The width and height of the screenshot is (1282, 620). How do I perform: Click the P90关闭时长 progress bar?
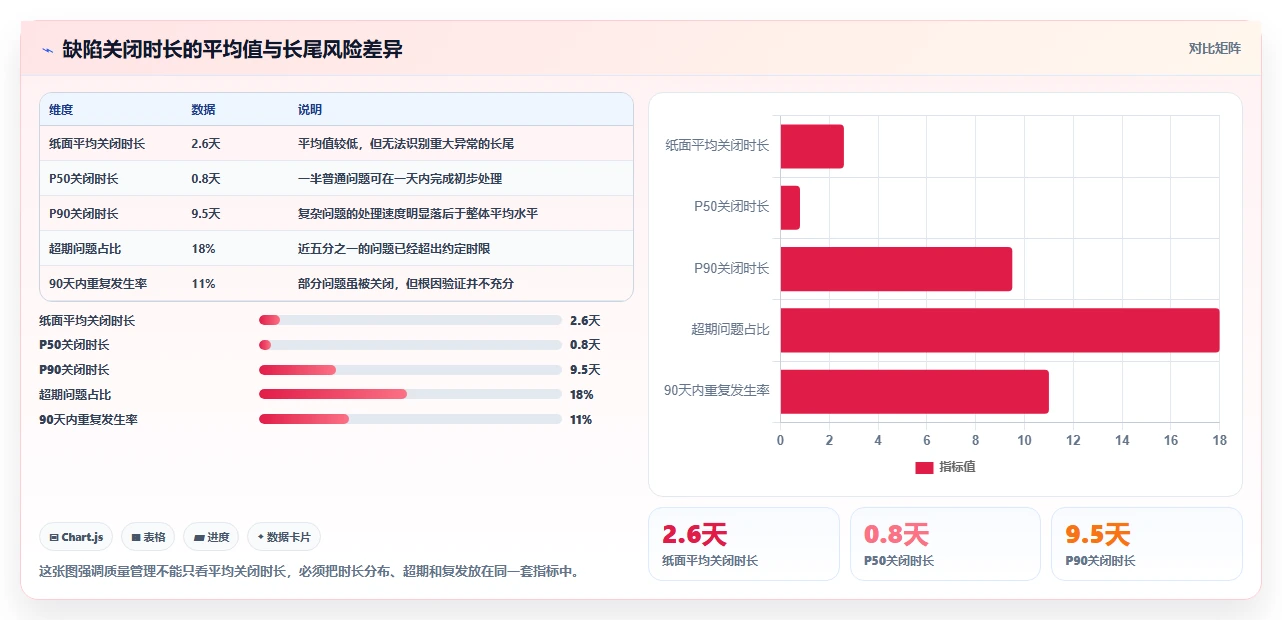[x=410, y=370]
